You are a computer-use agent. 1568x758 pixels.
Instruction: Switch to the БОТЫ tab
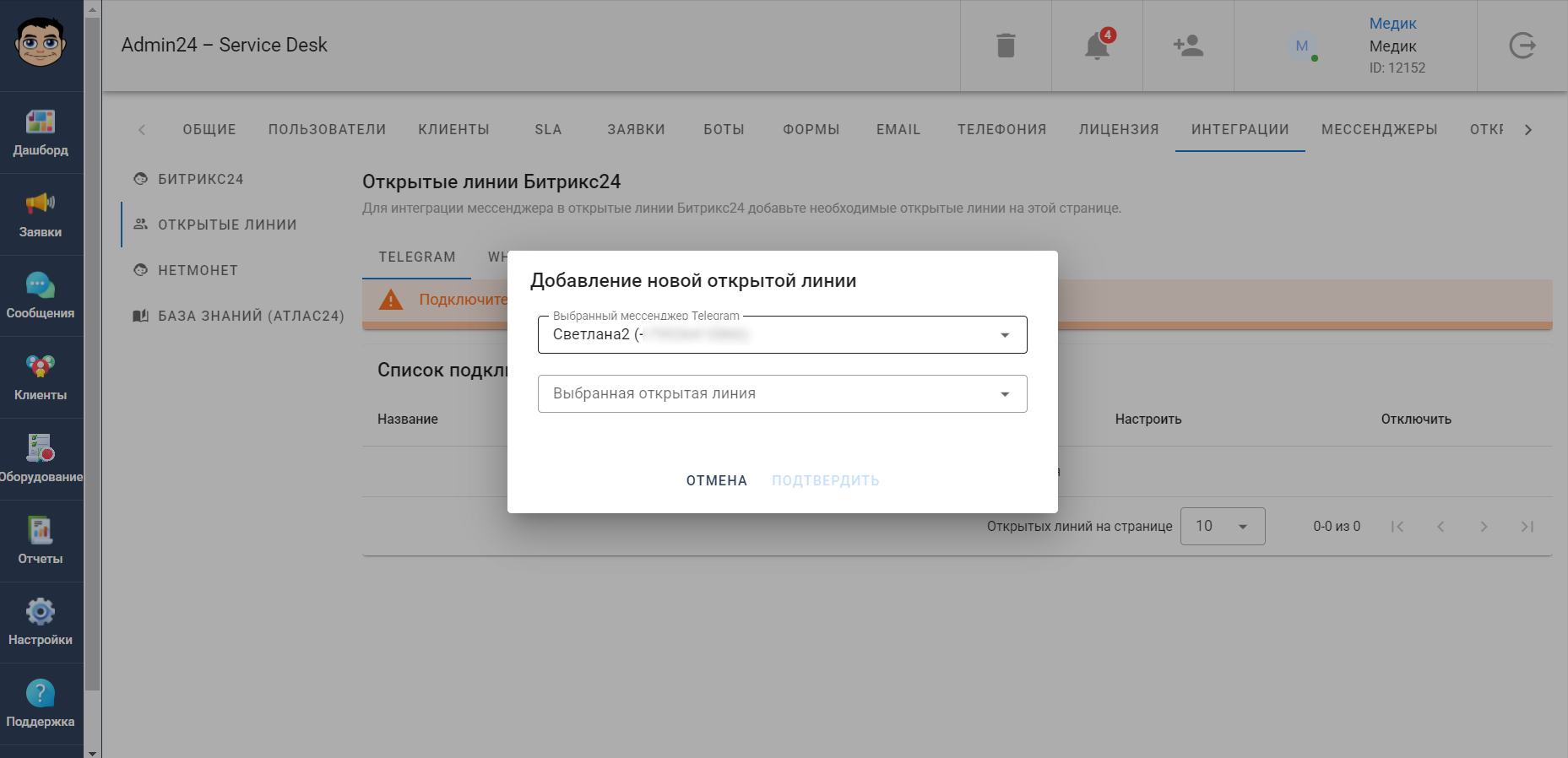724,129
